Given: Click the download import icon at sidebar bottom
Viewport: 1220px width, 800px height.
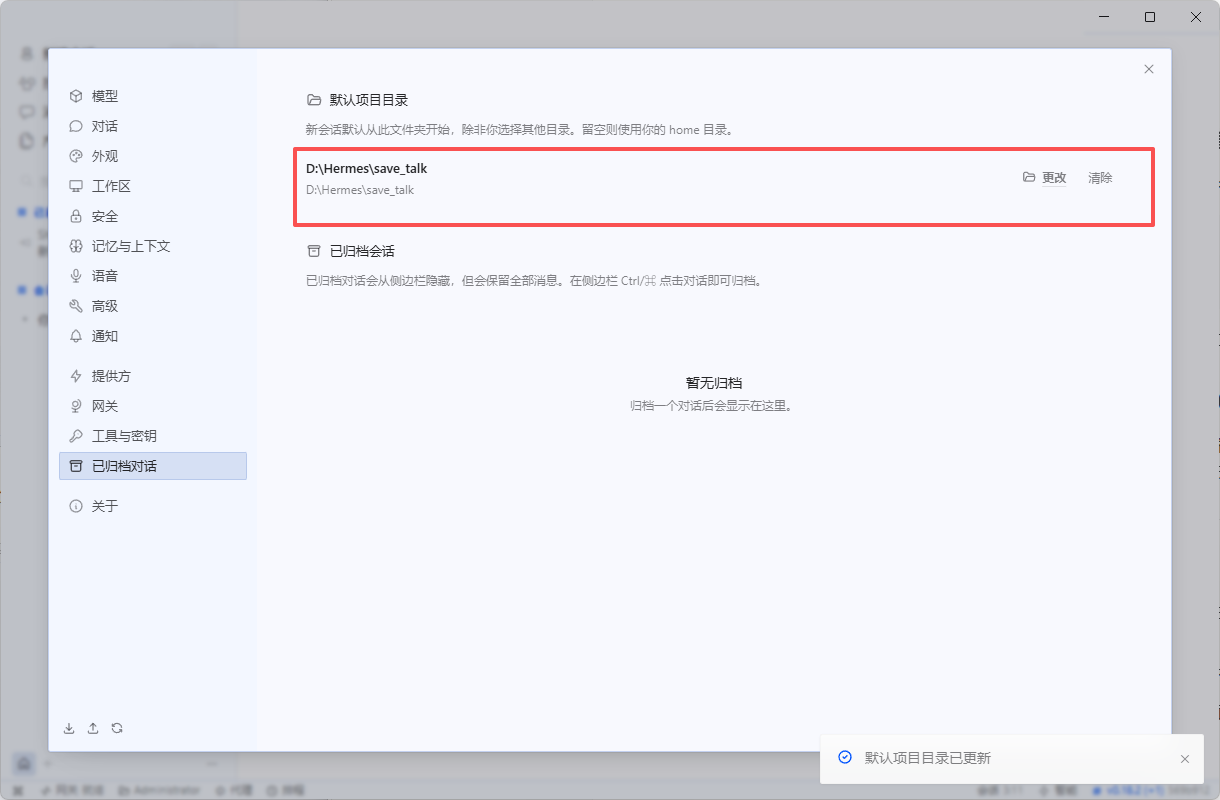Looking at the screenshot, I should pyautogui.click(x=69, y=728).
